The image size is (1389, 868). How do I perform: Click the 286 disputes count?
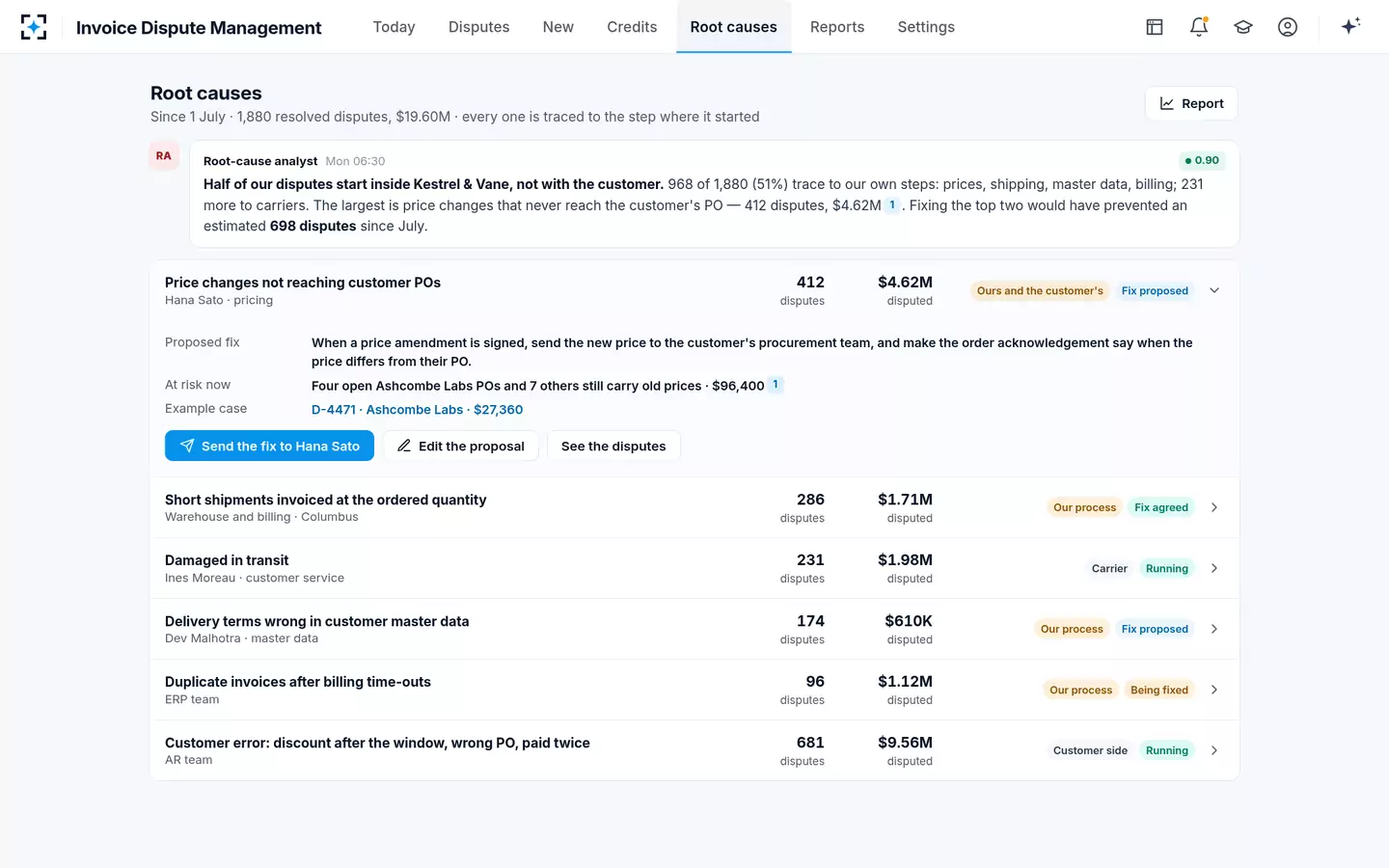[810, 500]
